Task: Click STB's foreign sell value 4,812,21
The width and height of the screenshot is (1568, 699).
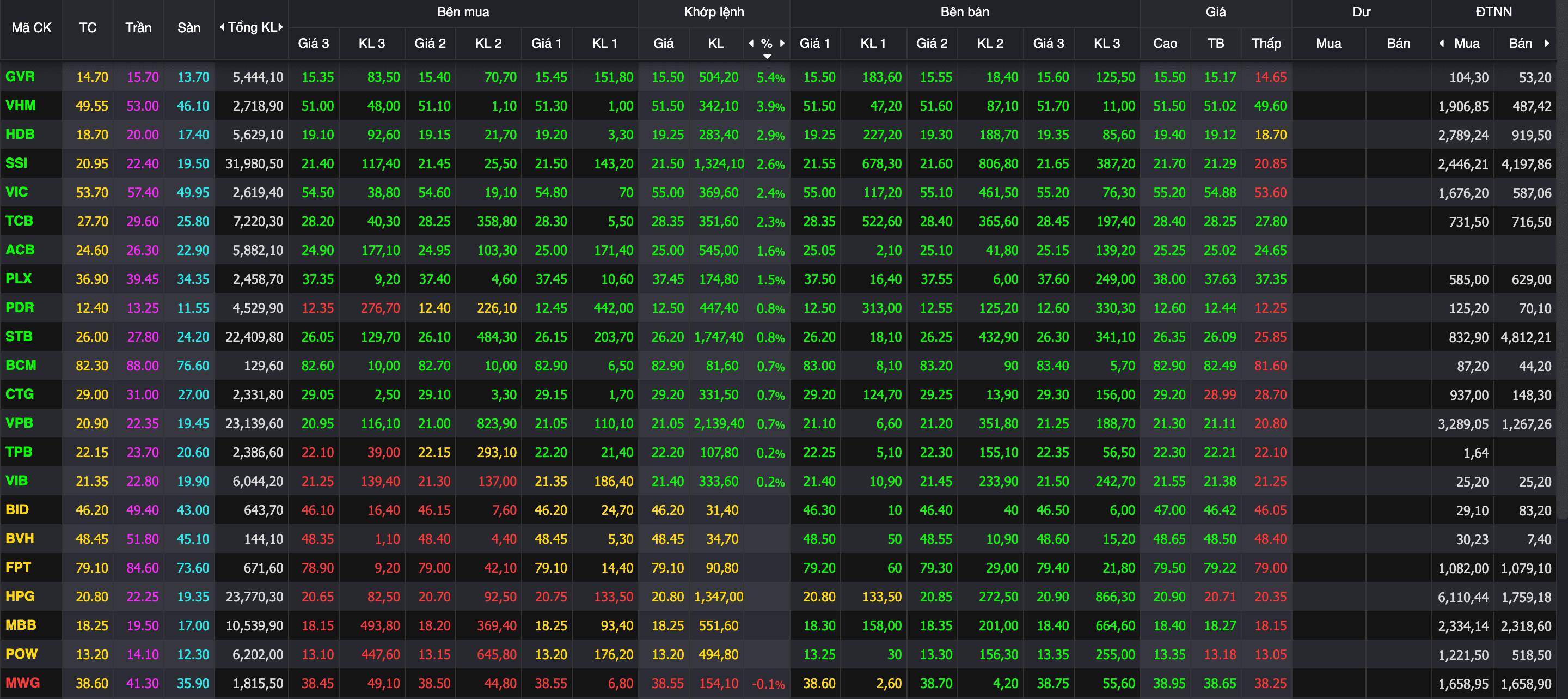Action: pos(1526,337)
